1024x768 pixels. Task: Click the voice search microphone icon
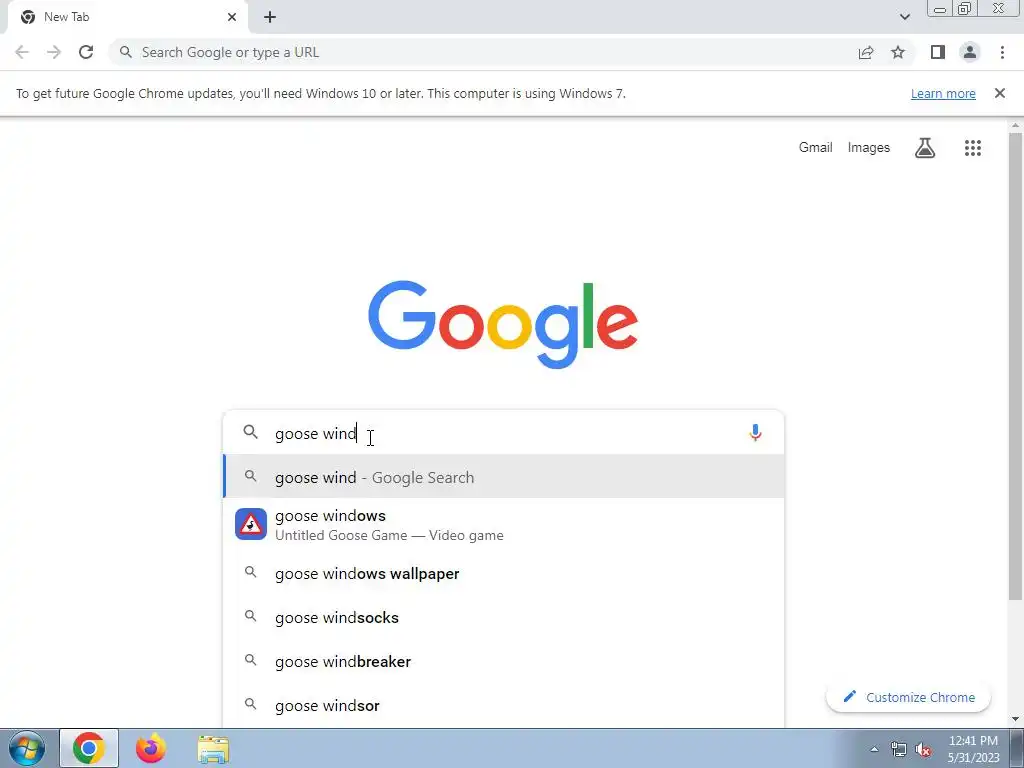(755, 433)
